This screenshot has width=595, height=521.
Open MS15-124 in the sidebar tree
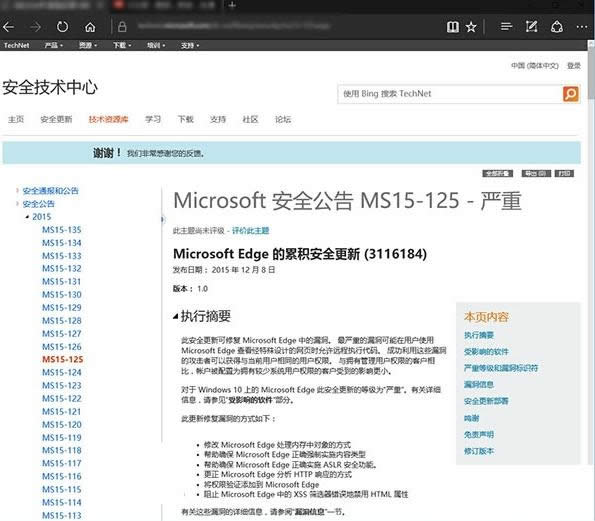pos(62,373)
